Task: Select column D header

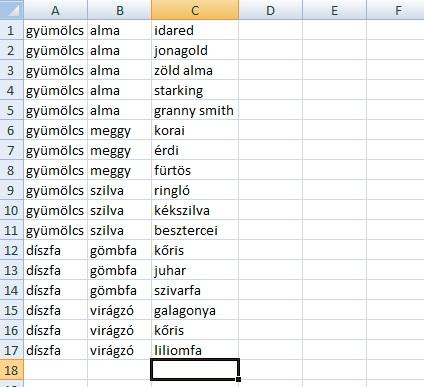Action: click(x=271, y=10)
